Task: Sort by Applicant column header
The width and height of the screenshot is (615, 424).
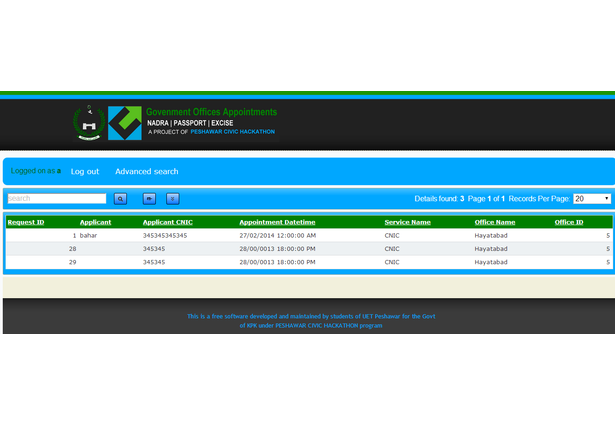Action: coord(95,222)
